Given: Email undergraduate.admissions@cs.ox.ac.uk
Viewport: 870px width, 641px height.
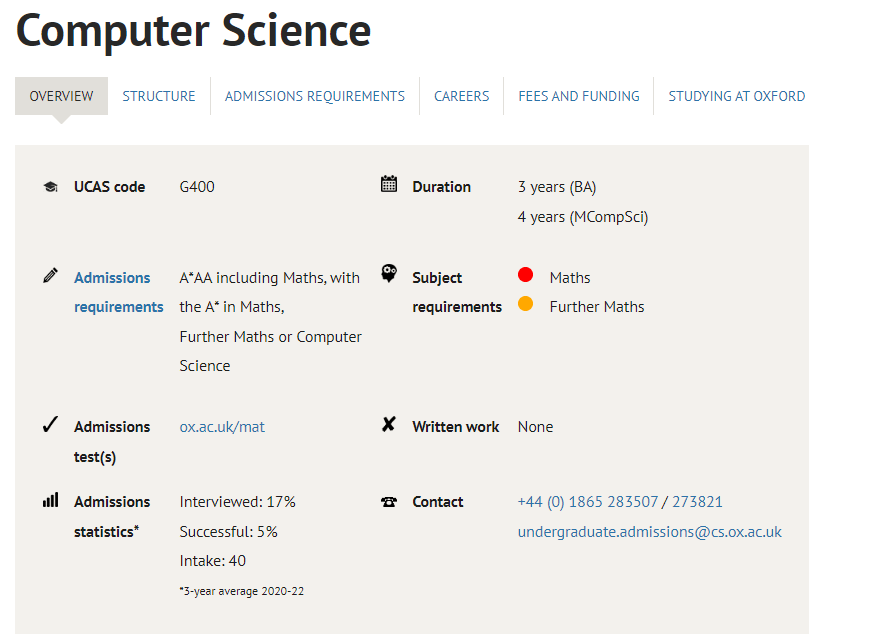Looking at the screenshot, I should coord(650,532).
